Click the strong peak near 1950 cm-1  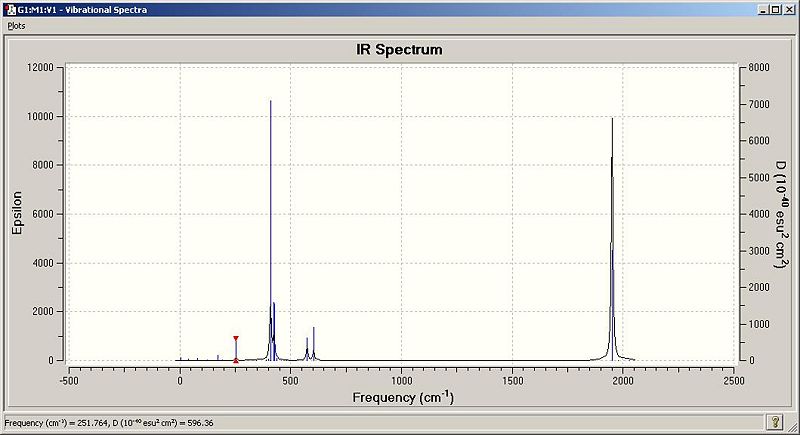(612, 240)
